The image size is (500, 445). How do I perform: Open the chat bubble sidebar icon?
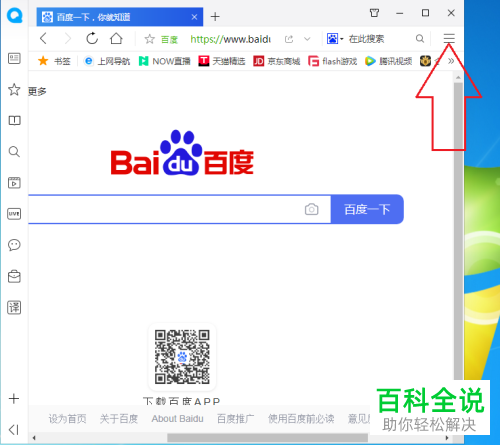click(14, 245)
